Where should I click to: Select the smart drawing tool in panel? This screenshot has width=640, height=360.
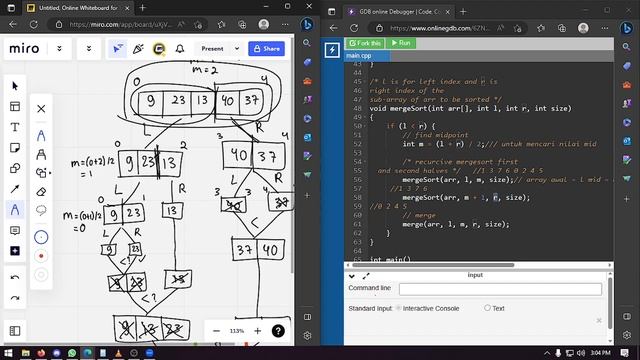[x=42, y=173]
